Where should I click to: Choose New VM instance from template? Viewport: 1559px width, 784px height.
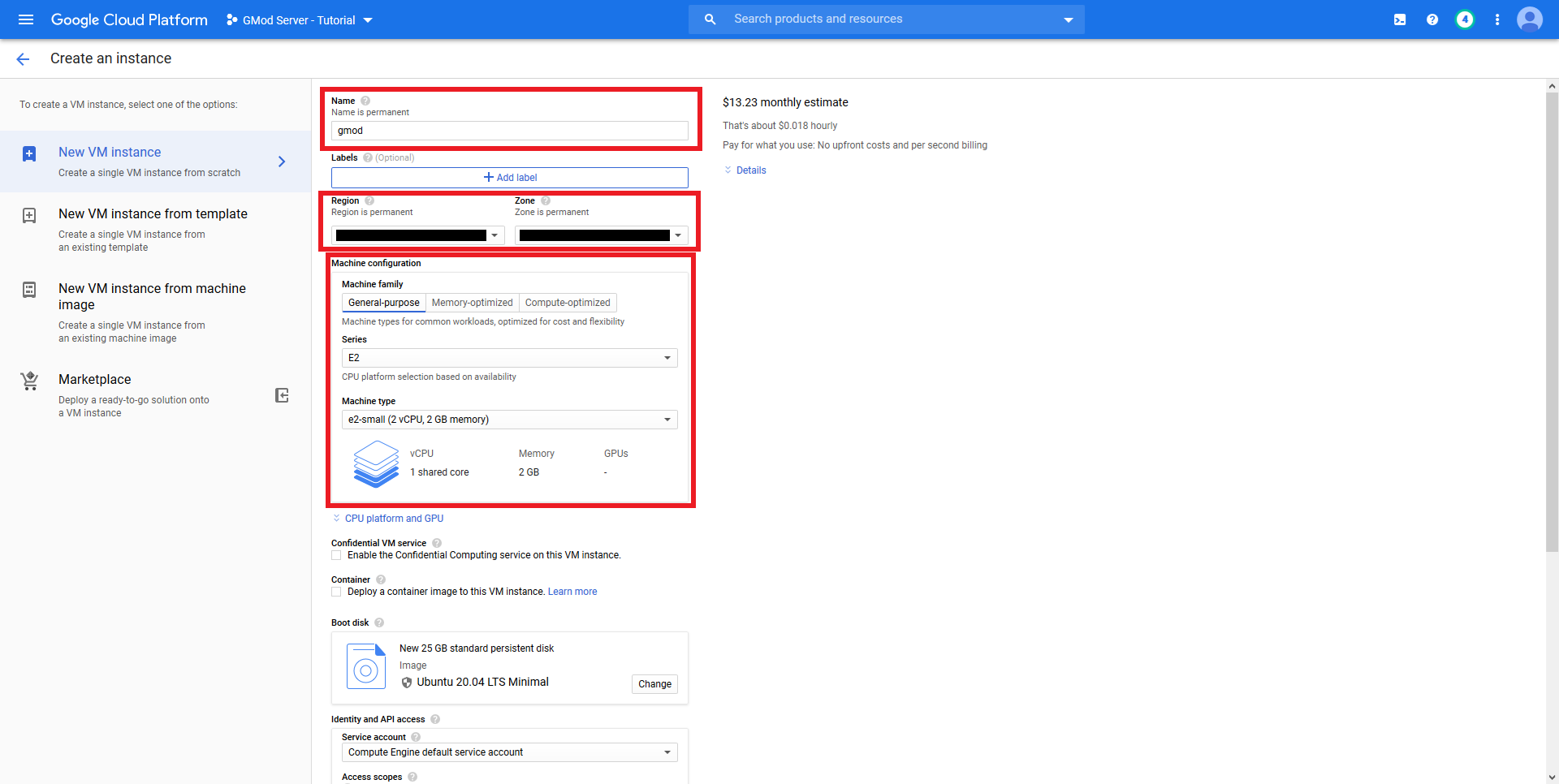[156, 230]
